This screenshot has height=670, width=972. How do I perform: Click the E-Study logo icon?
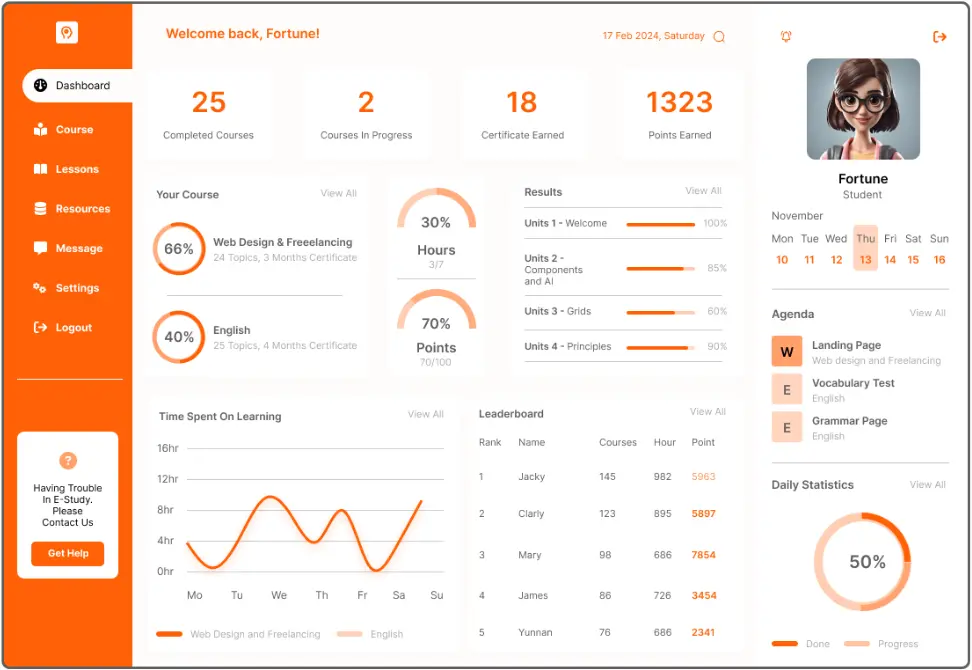pyautogui.click(x=67, y=34)
